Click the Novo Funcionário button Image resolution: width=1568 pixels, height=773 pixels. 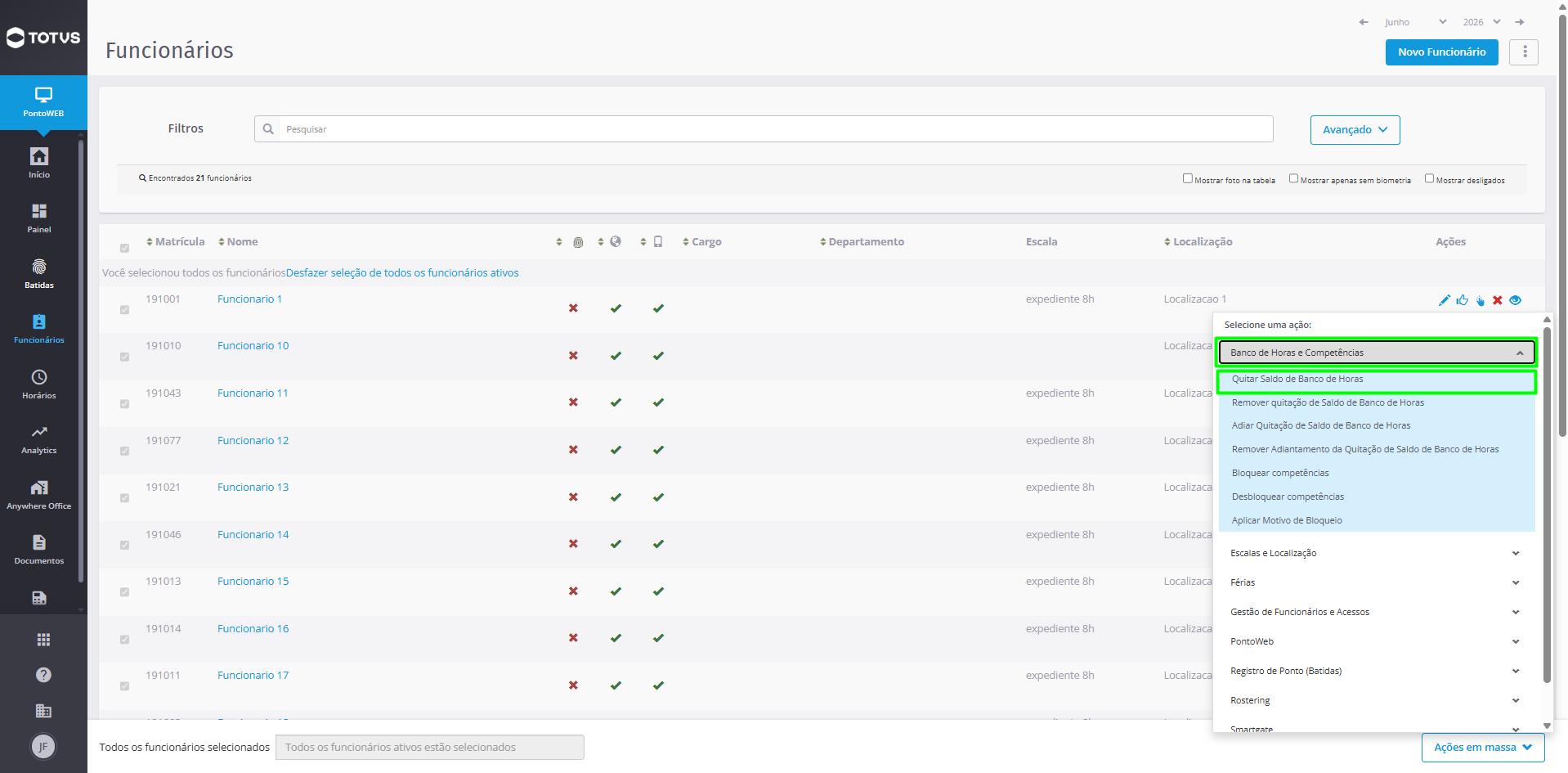point(1441,52)
